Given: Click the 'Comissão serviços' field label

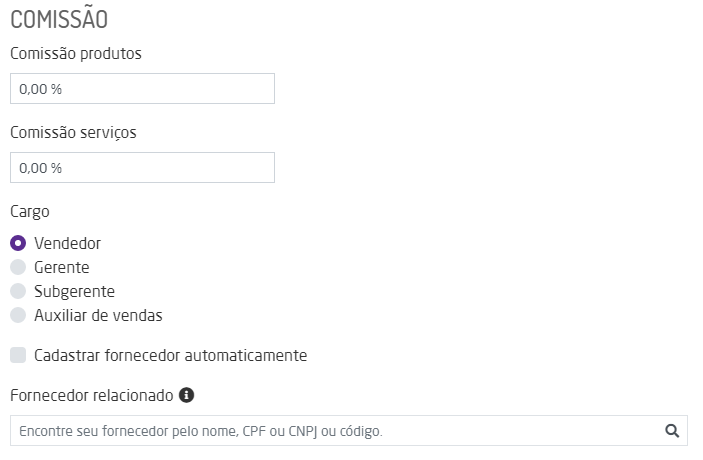Looking at the screenshot, I should [x=73, y=131].
